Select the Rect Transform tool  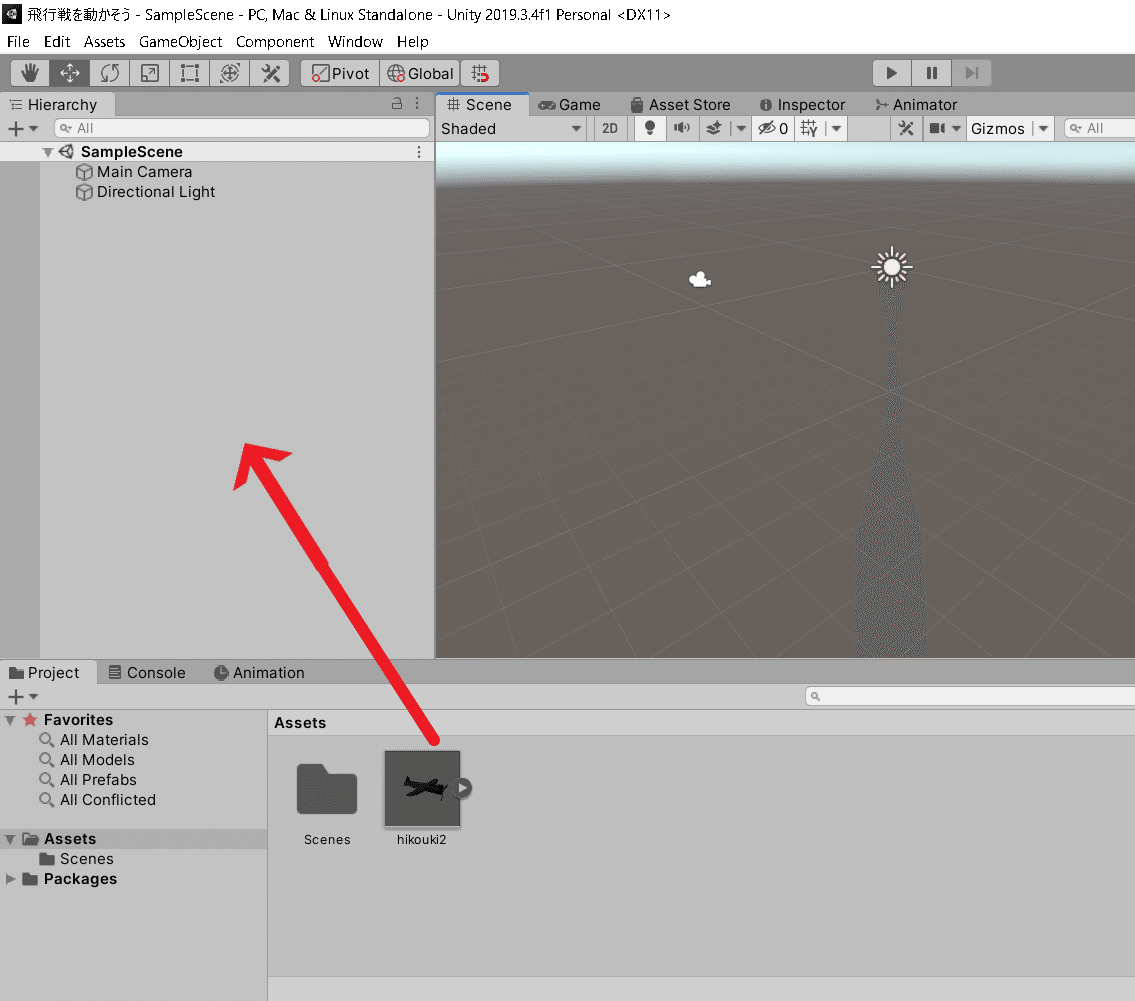click(x=190, y=73)
